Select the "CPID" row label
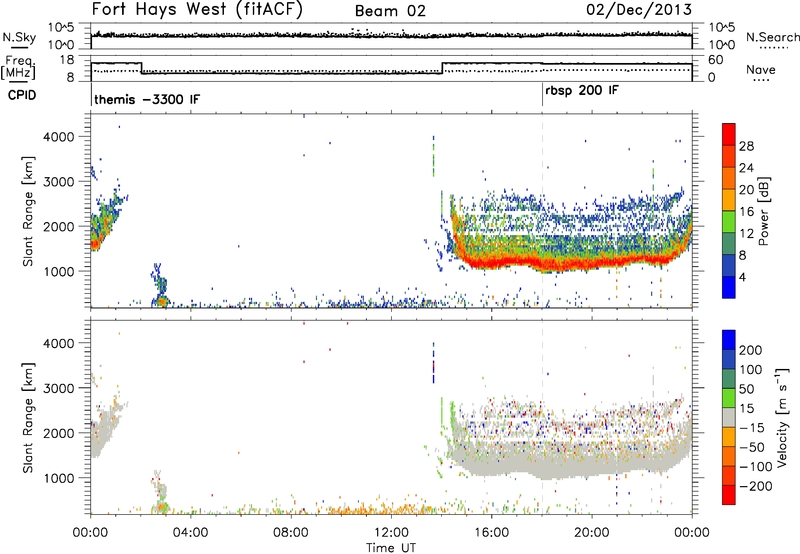Image resolution: width=800 pixels, height=554 pixels. pyautogui.click(x=22, y=95)
